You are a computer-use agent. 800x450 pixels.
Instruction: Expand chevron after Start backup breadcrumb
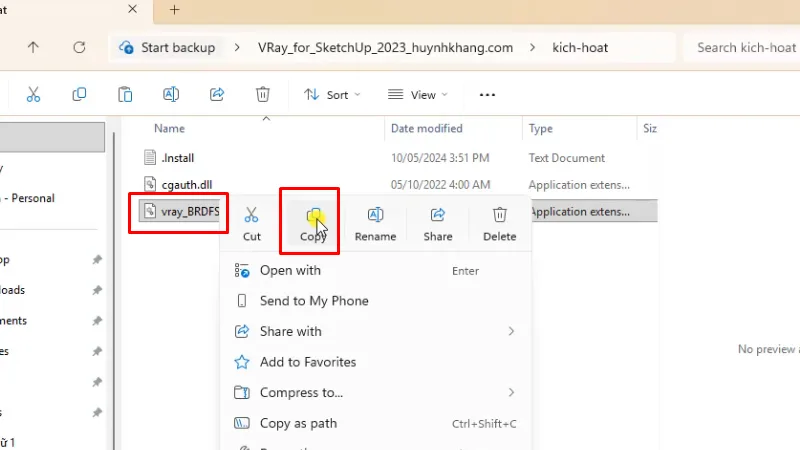tap(237, 47)
